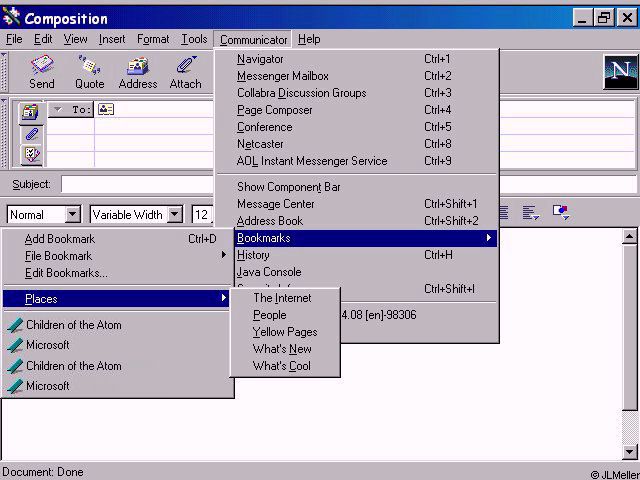Choose Navigator from Communicator menu
640x480 pixels.
(357, 59)
